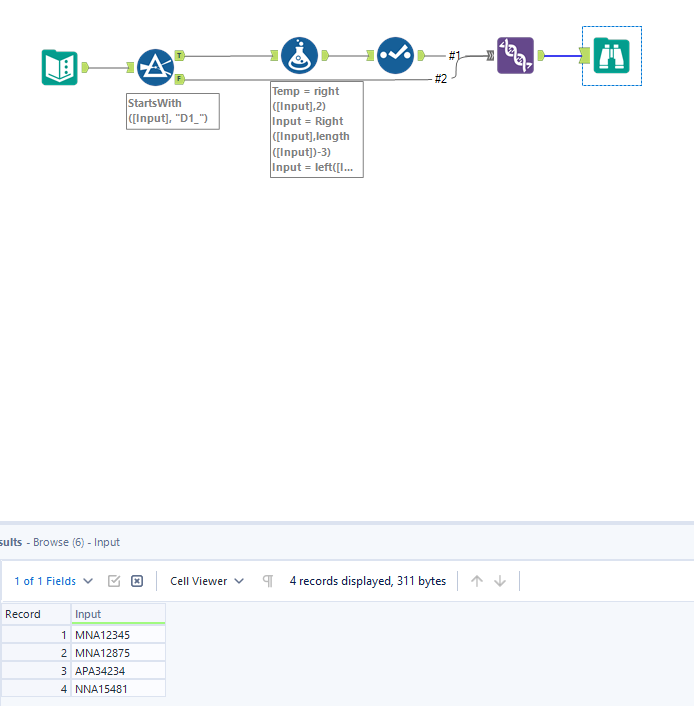The width and height of the screenshot is (694, 706).
Task: Click the Filter tool T output anchor
Action: pyautogui.click(x=179, y=56)
